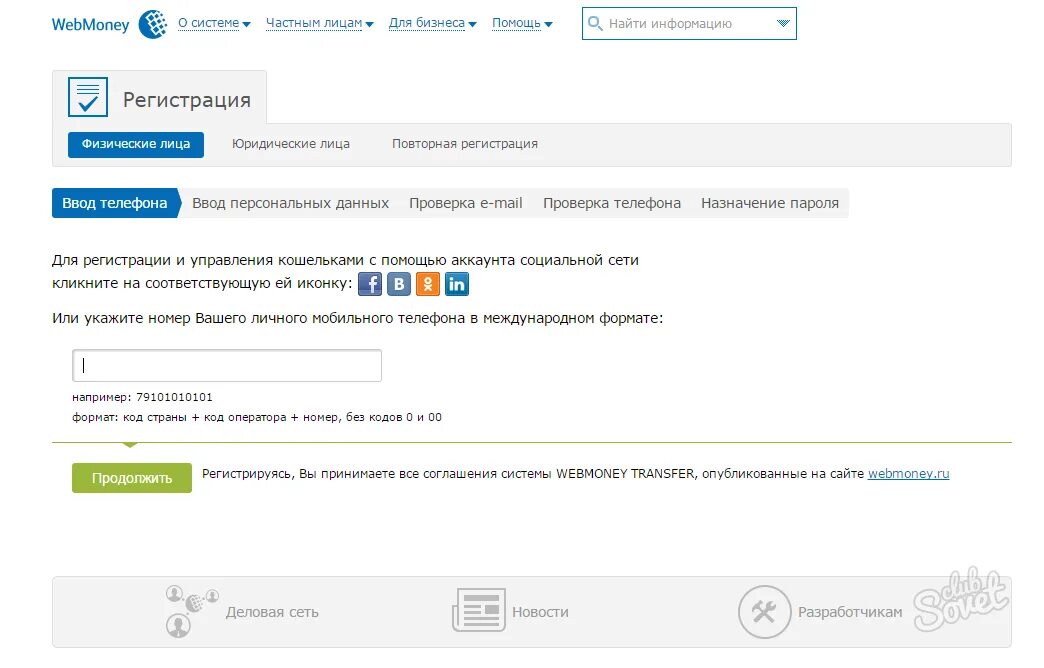Viewport: 1044px width, 668px height.
Task: Click the example text 'например: 79101010101'
Action: click(142, 397)
